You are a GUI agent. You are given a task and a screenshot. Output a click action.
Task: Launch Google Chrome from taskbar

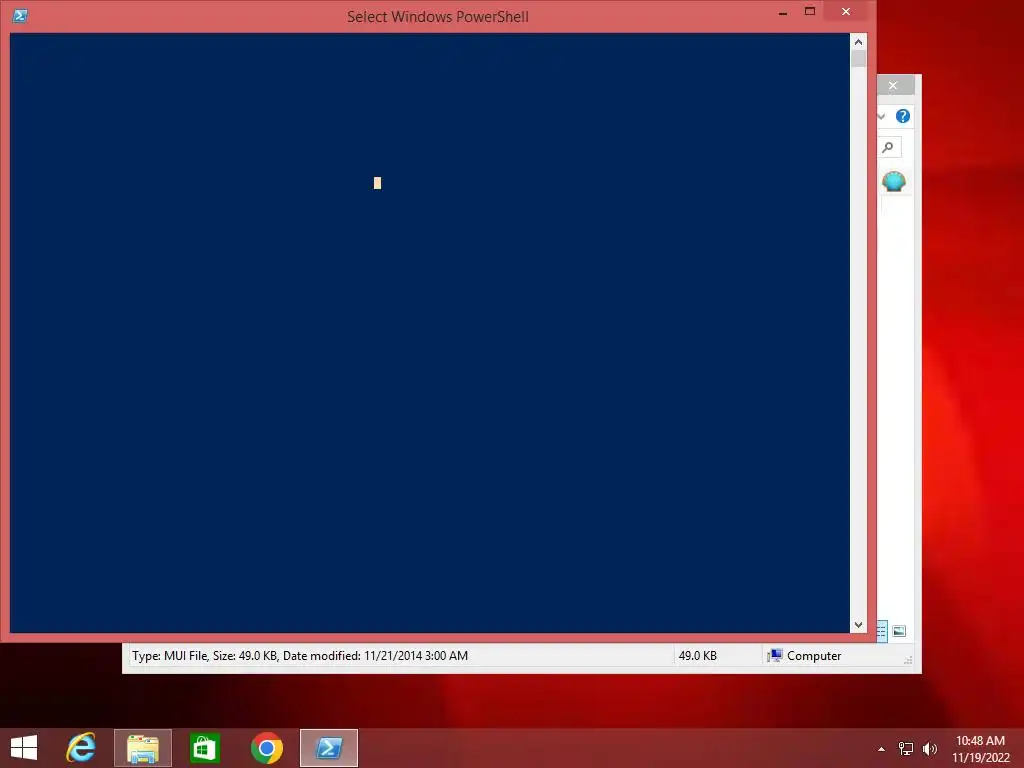[x=267, y=748]
